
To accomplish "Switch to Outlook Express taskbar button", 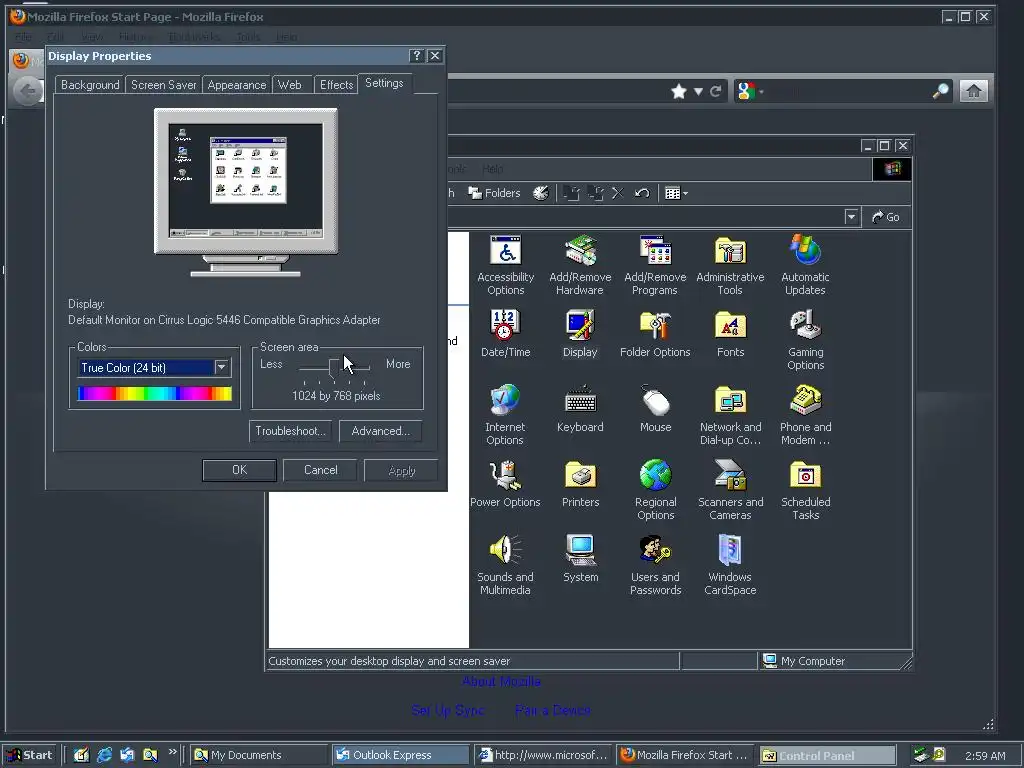I will (x=400, y=755).
